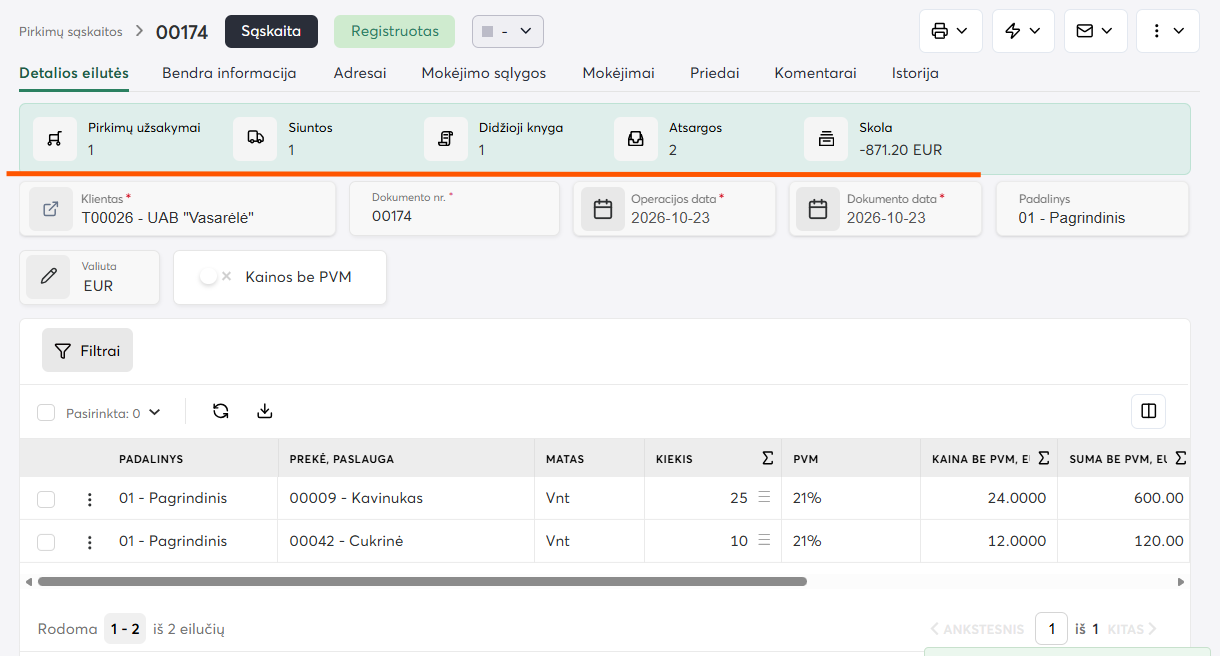Image resolution: width=1220 pixels, height=656 pixels.
Task: Open Siuntos truck icon
Action: [x=255, y=139]
